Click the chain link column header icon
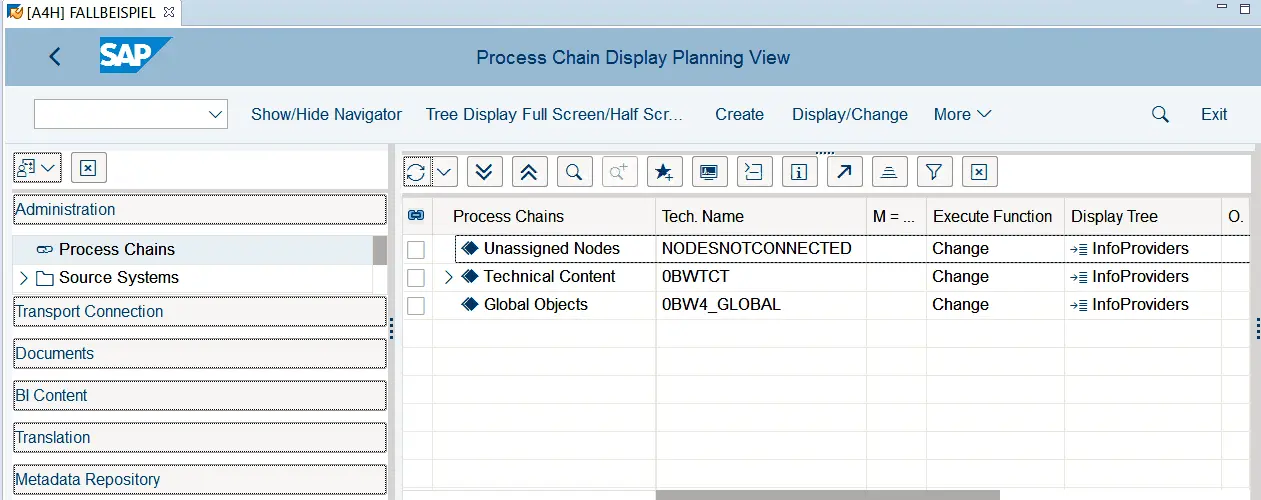Image resolution: width=1261 pixels, height=500 pixels. 417,216
